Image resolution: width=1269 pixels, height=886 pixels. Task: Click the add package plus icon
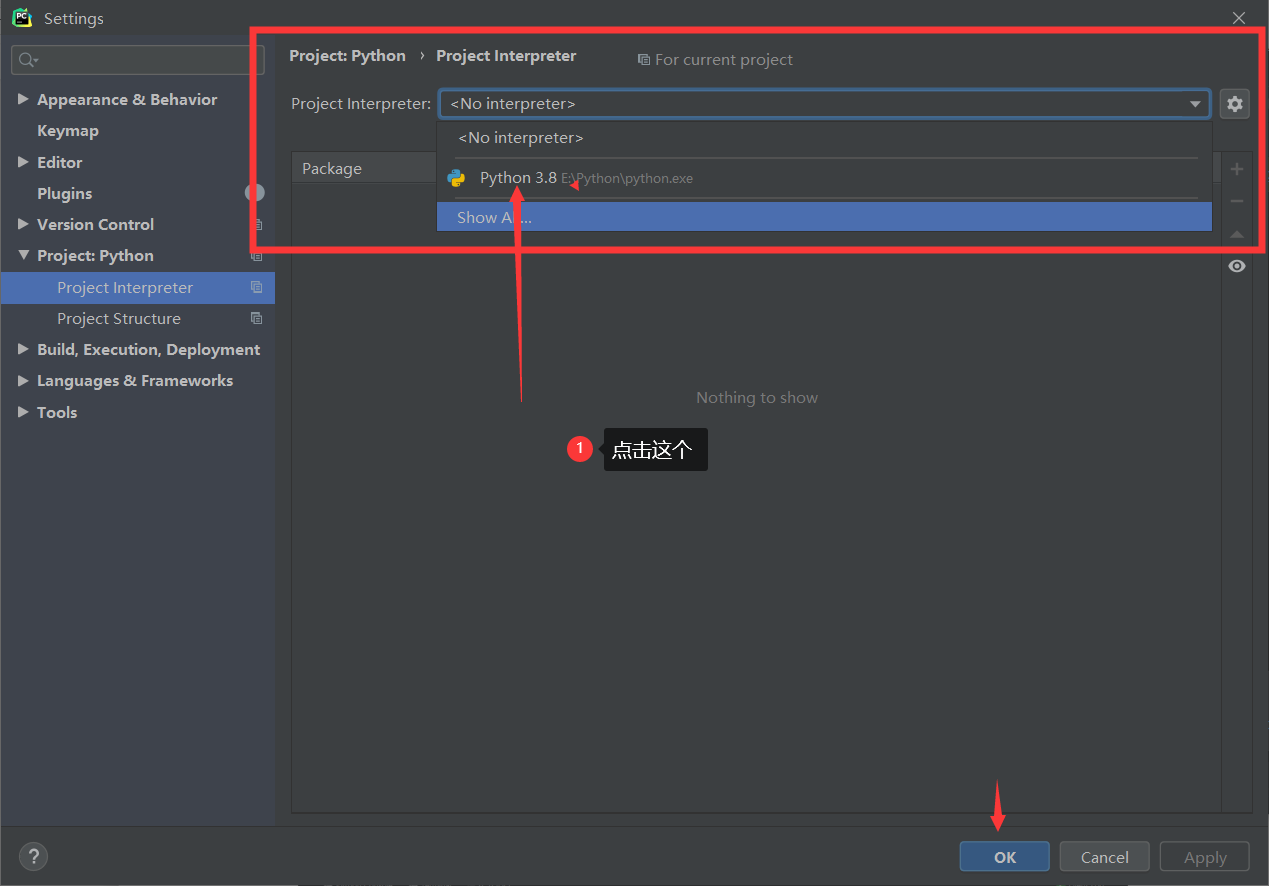1237,169
